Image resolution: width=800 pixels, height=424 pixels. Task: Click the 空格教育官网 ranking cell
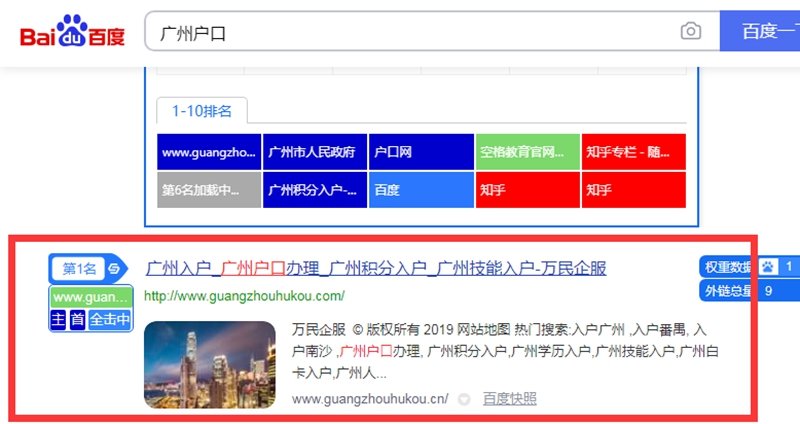pos(528,152)
